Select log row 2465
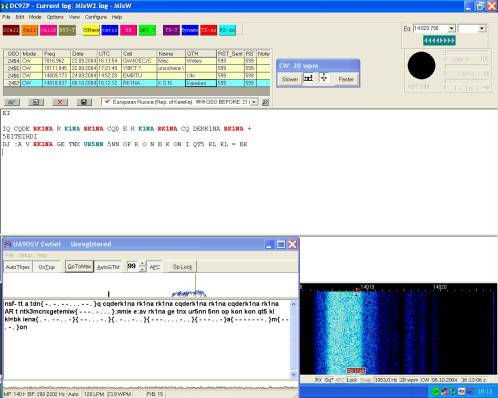Screen dimensions: 498x398 [137, 68]
